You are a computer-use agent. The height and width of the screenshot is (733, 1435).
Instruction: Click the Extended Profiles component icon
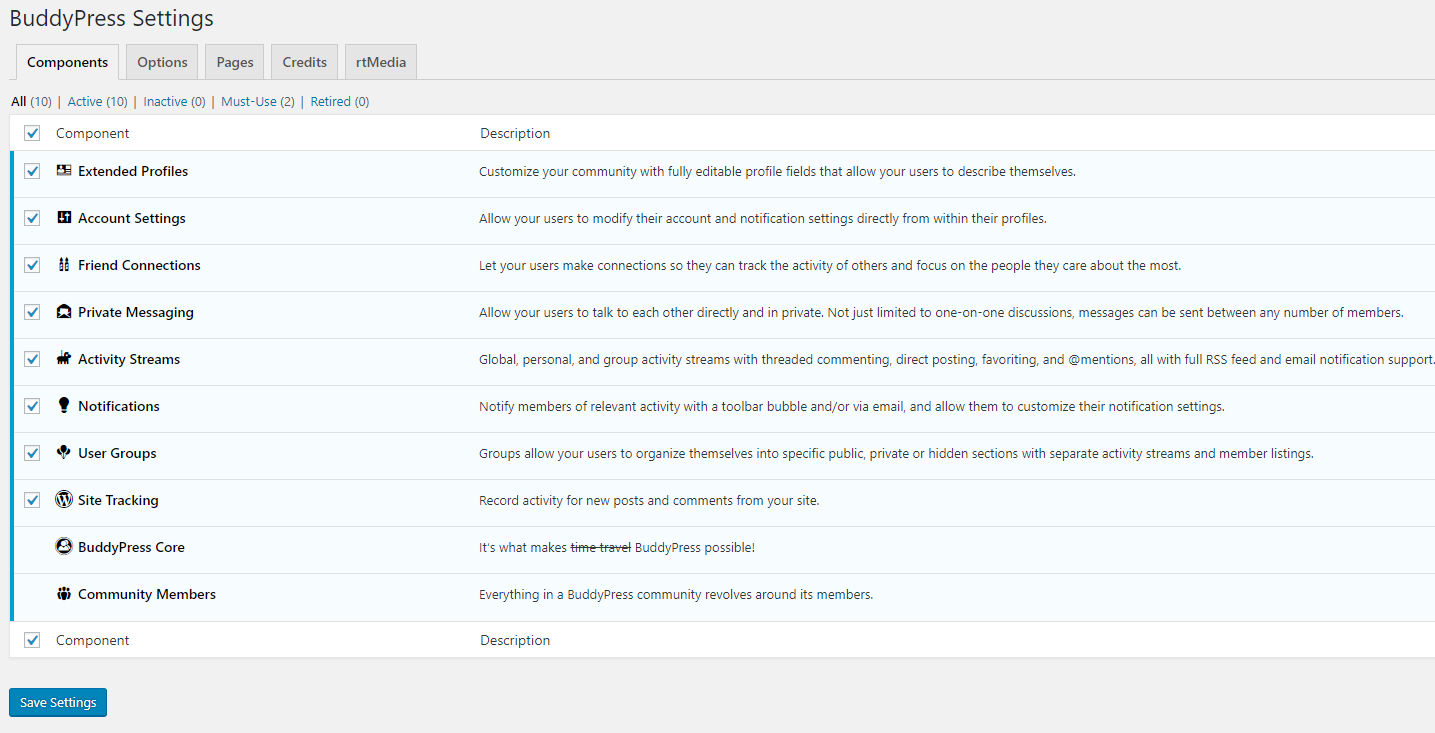tap(64, 171)
